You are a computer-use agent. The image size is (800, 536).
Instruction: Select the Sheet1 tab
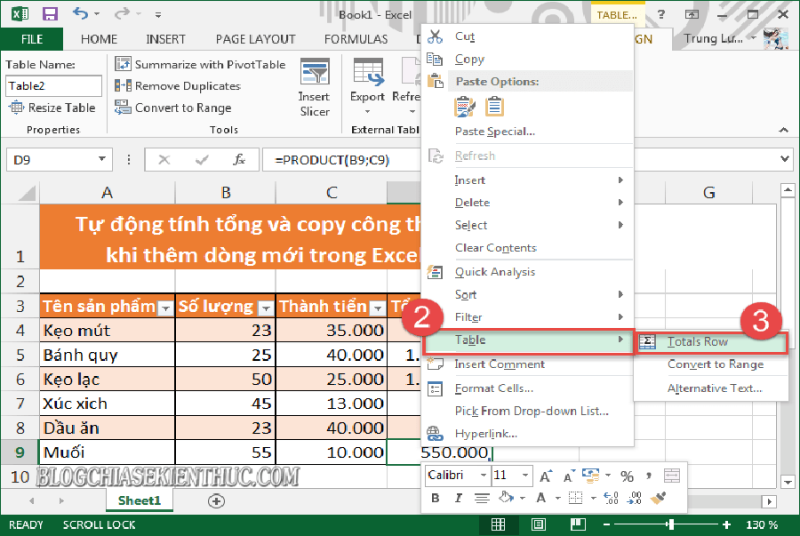[x=139, y=501]
